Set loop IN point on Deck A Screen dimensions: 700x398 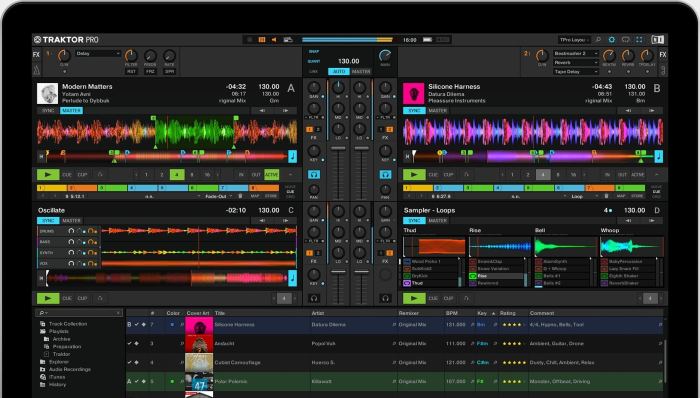point(241,175)
